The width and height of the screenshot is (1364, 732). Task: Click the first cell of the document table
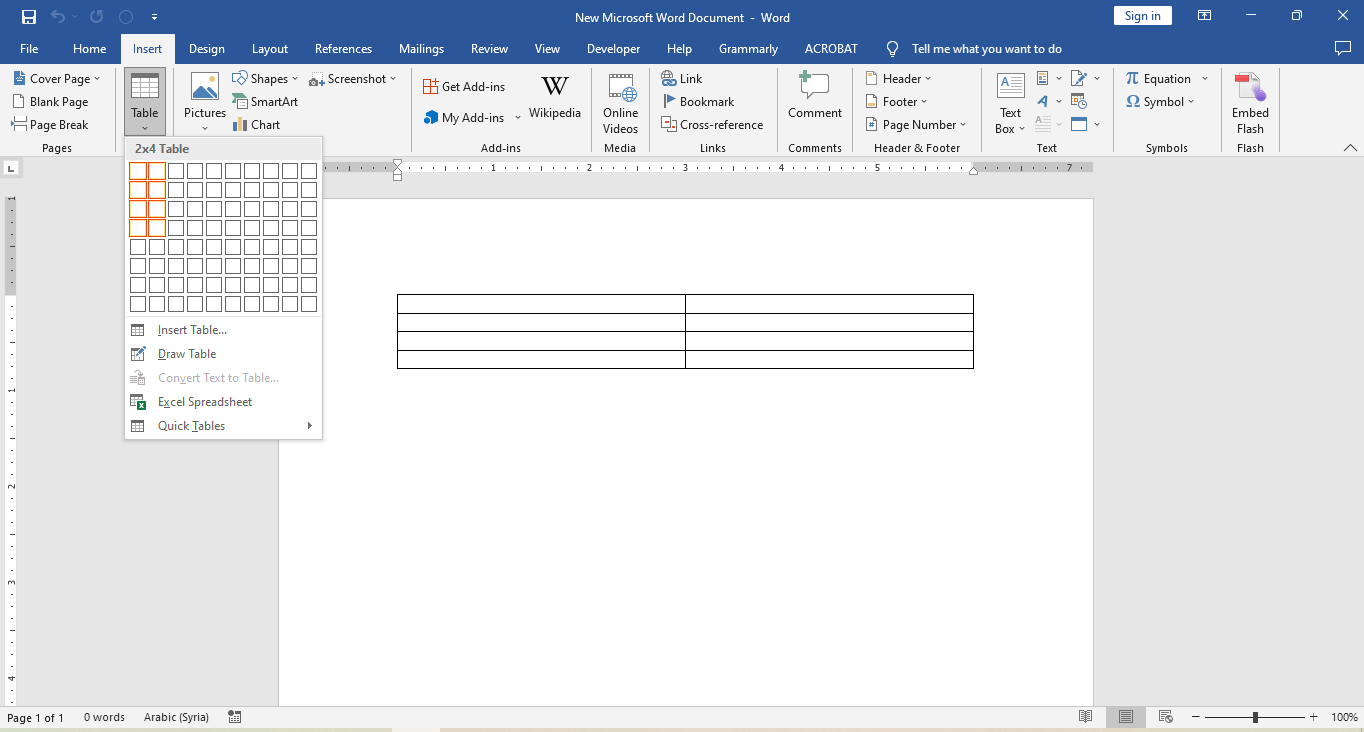[540, 304]
